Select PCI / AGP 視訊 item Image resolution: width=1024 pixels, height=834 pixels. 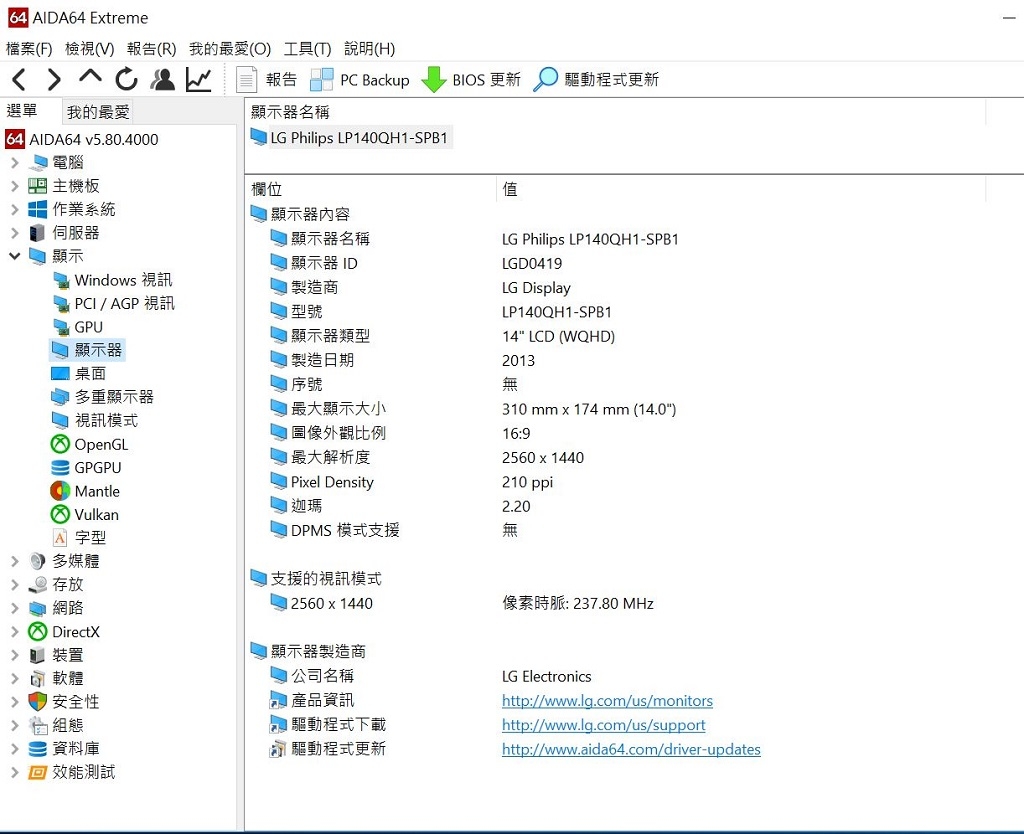pyautogui.click(x=114, y=304)
